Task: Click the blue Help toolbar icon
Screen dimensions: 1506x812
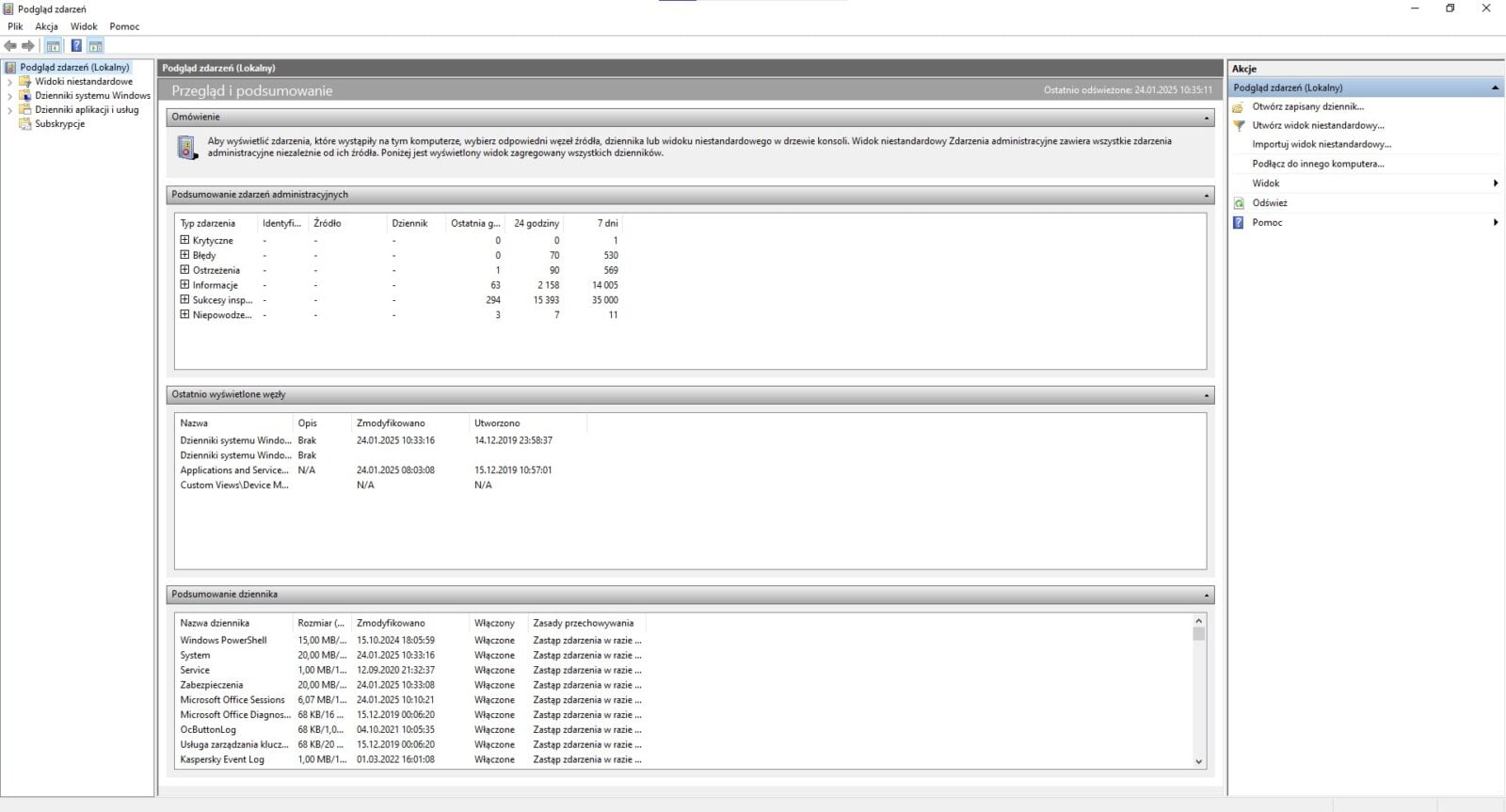Action: (x=76, y=46)
